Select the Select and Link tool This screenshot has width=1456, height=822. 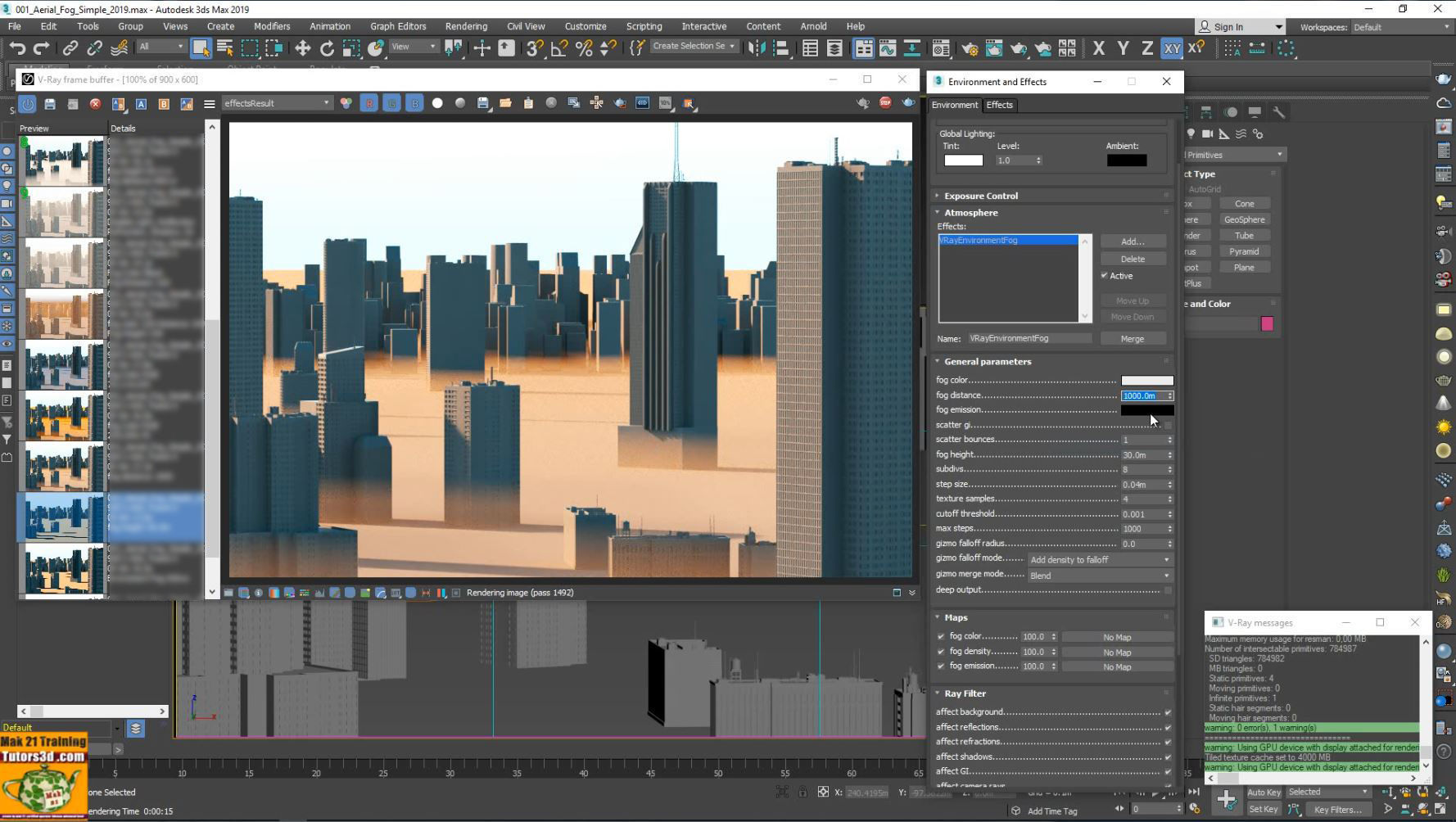70,48
